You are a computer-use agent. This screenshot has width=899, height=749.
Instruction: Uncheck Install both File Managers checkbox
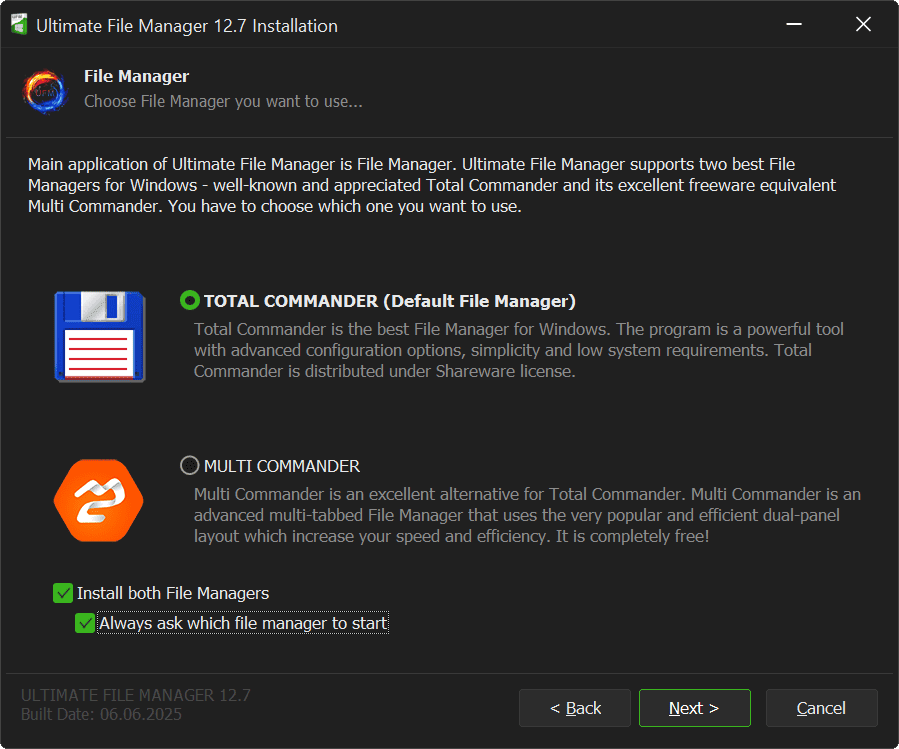coord(64,593)
